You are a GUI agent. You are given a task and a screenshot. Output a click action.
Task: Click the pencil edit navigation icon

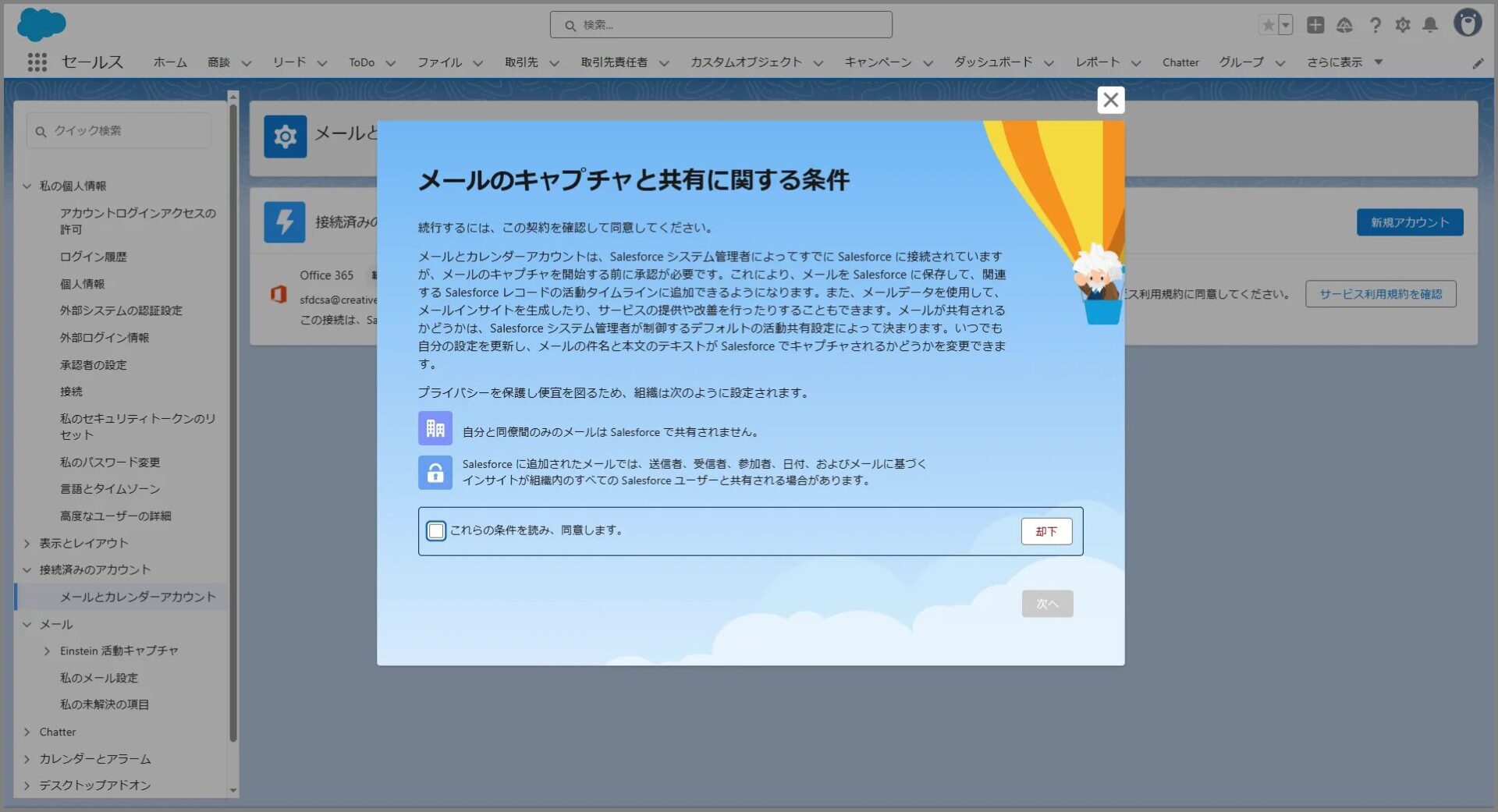[x=1478, y=63]
